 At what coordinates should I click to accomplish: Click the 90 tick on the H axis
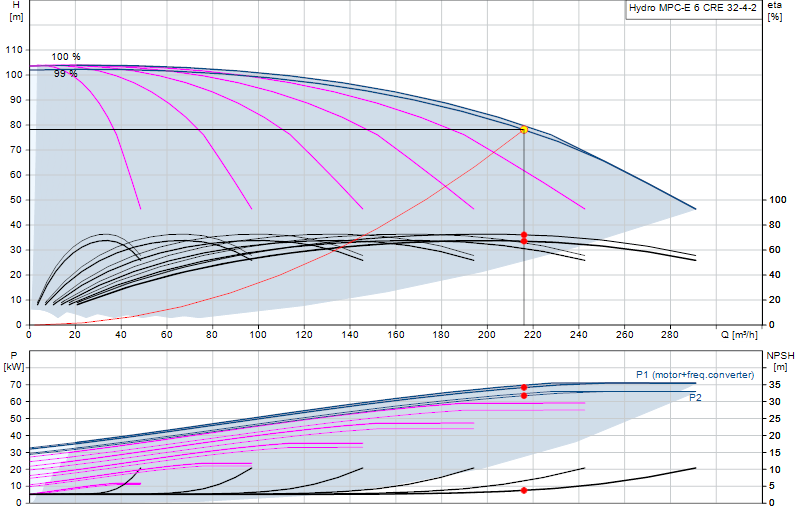click(x=16, y=100)
